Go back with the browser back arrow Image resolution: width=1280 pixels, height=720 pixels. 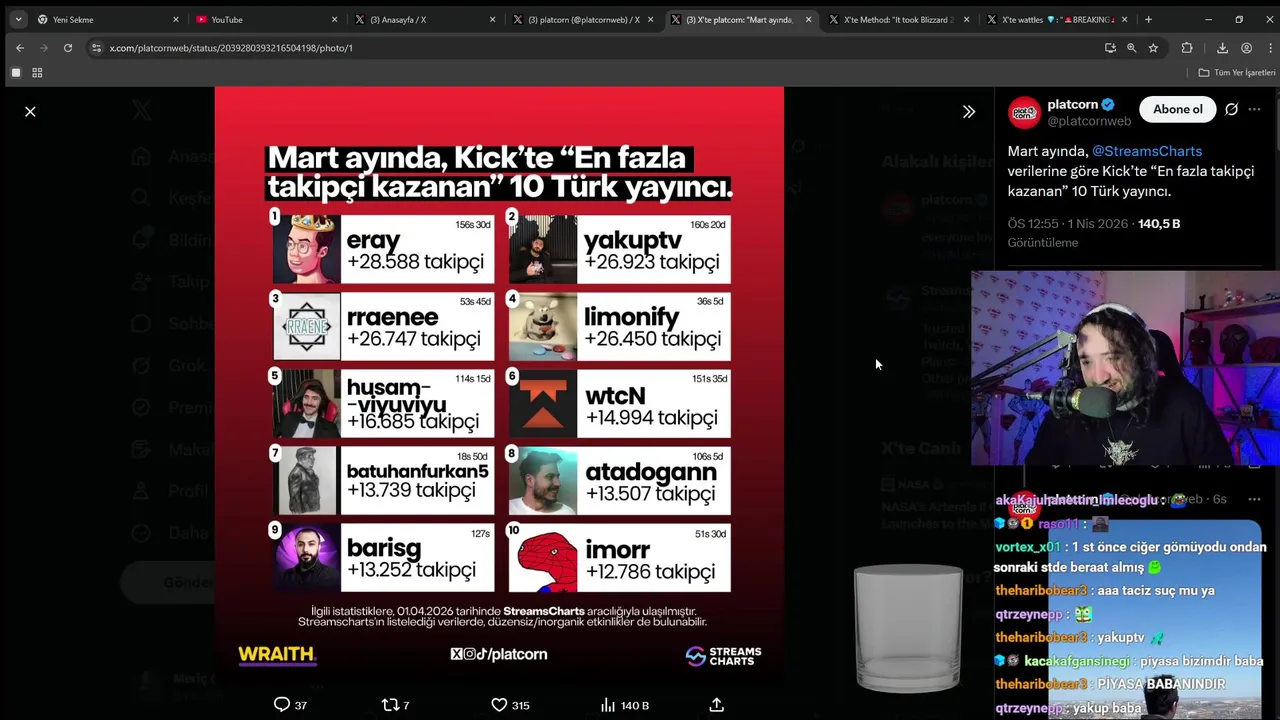point(20,48)
